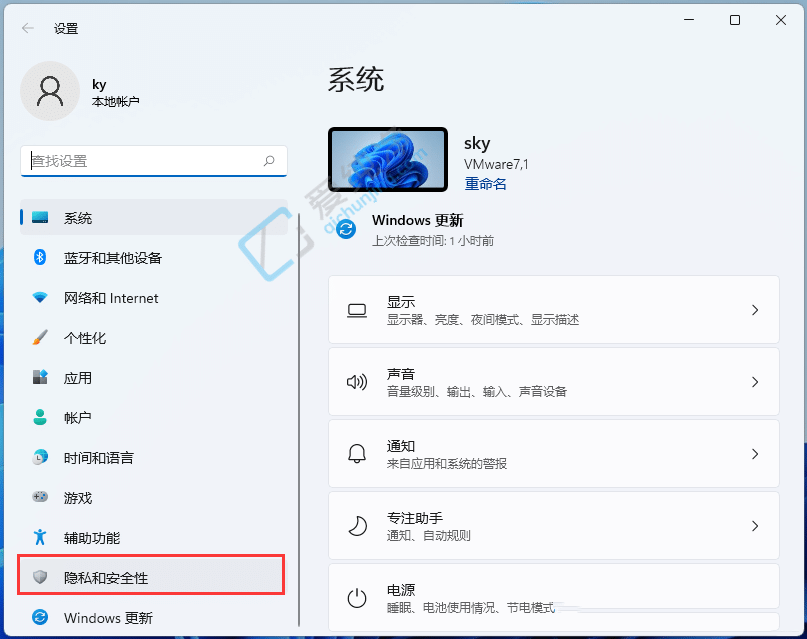Select 应用 label in sidebar
This screenshot has width=807, height=639.
point(78,378)
